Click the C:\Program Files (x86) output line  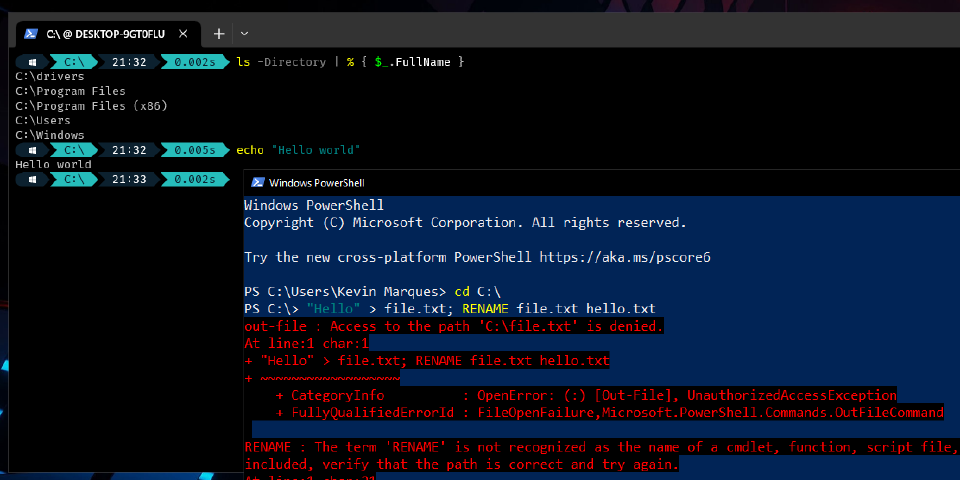(x=91, y=106)
